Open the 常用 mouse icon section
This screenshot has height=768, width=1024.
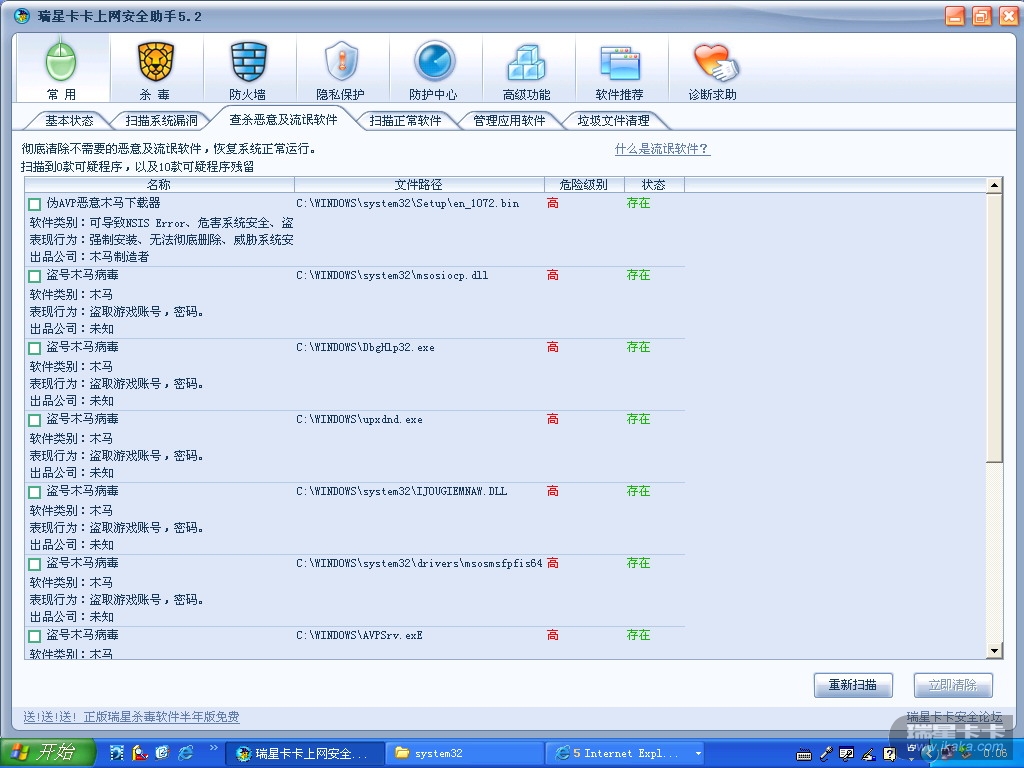(x=61, y=69)
